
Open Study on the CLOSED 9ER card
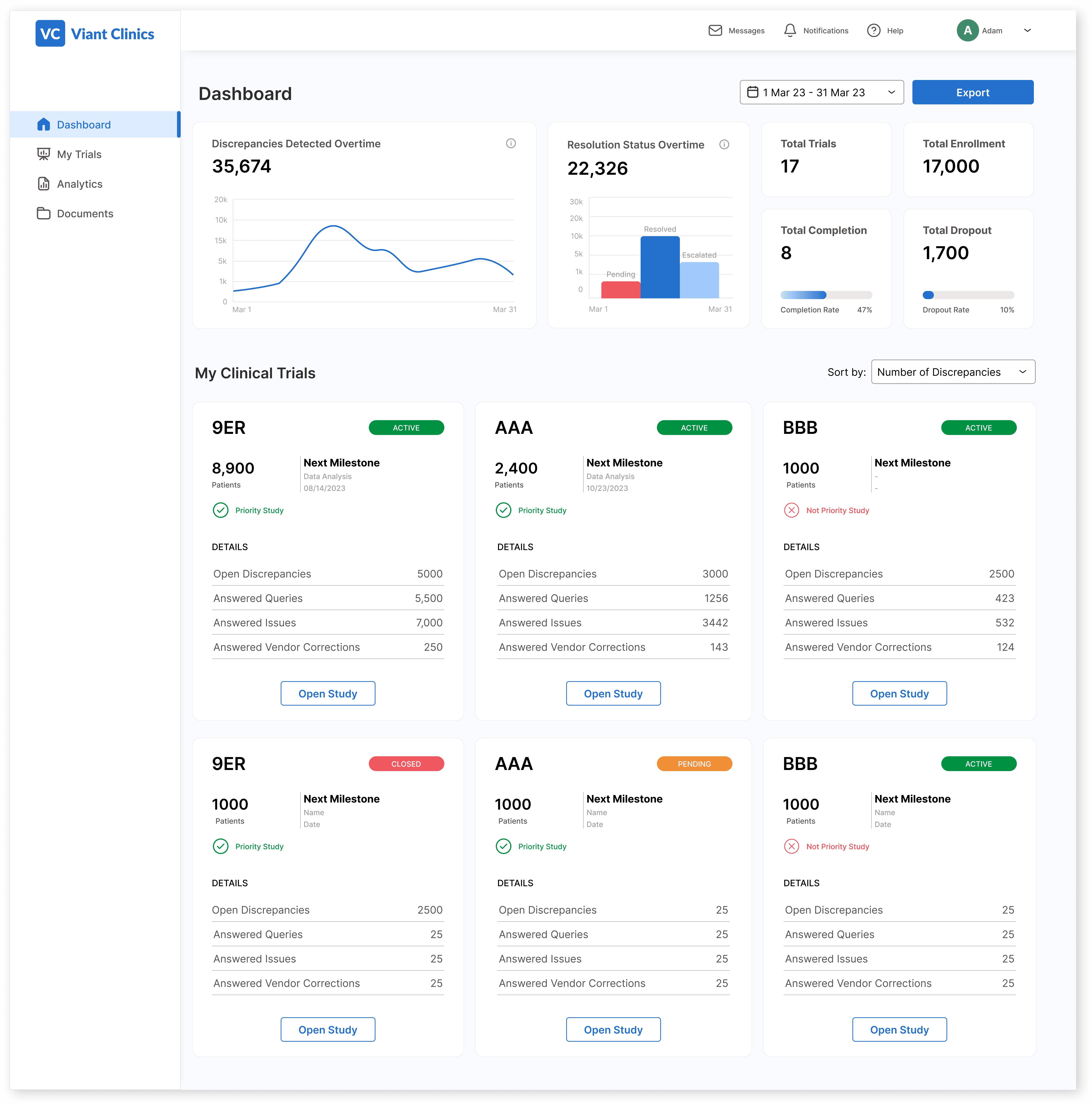(328, 1029)
